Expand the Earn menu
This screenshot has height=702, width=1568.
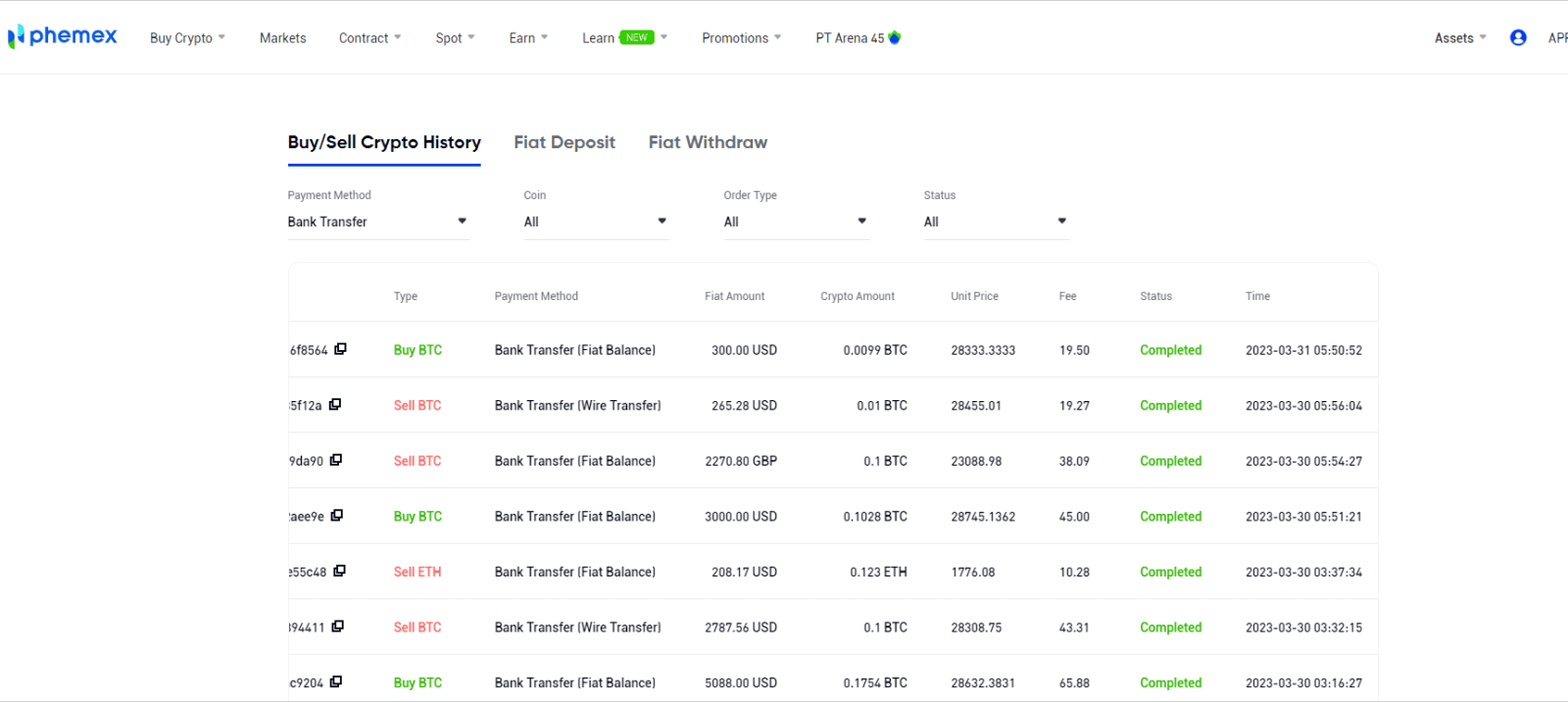tap(528, 38)
